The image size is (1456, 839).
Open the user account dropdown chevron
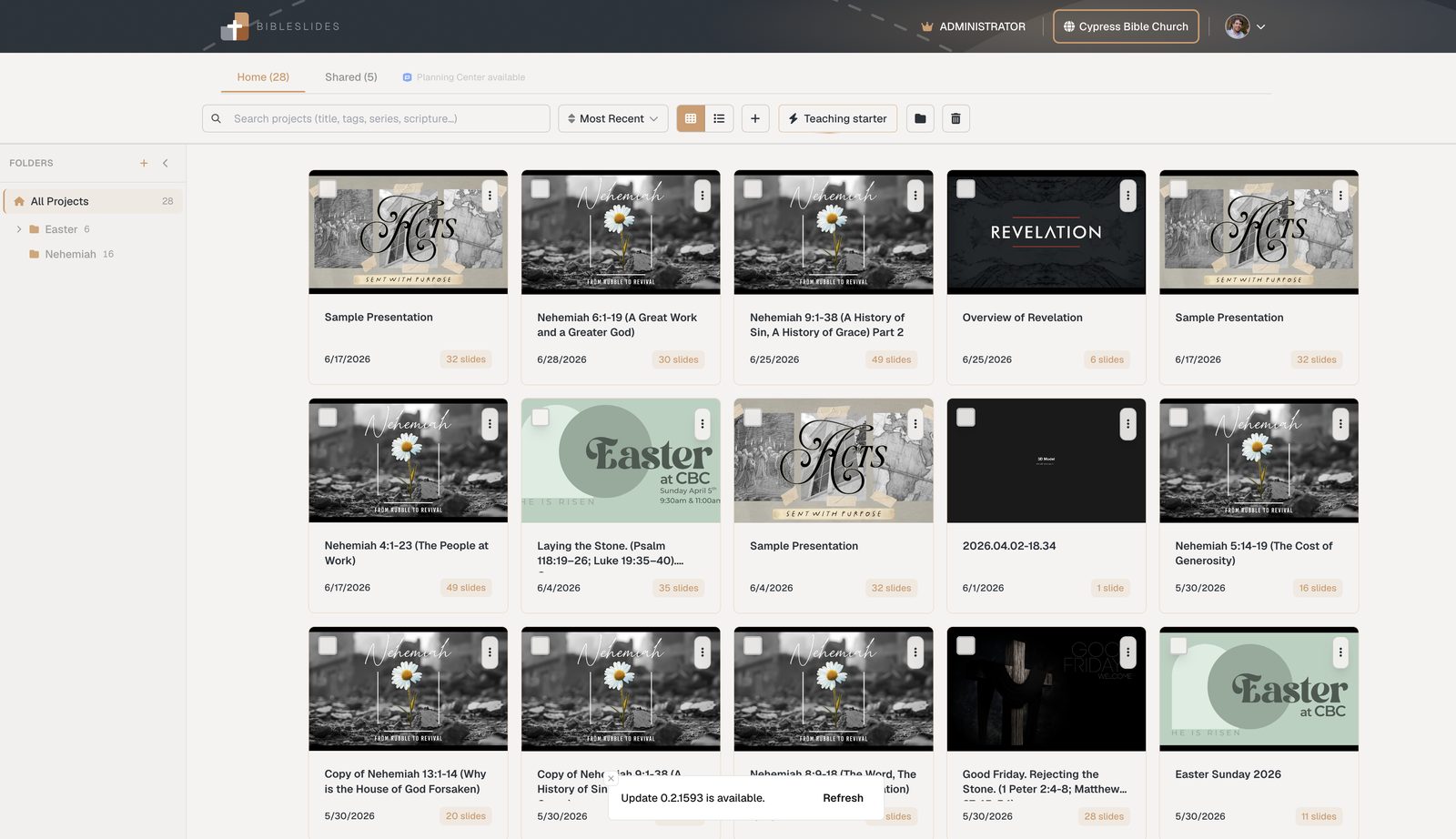coord(1261,27)
